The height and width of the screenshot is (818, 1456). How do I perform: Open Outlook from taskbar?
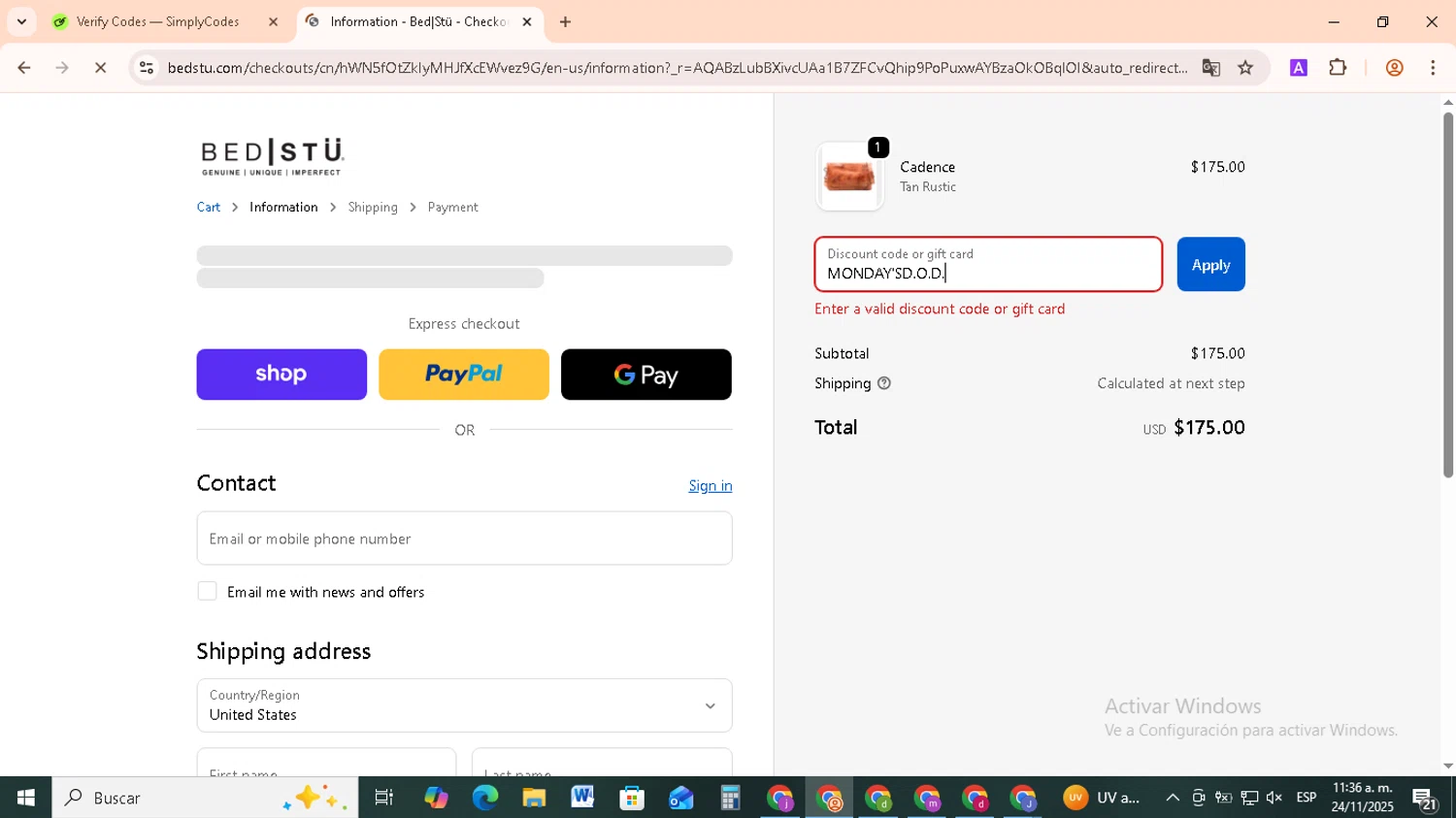pyautogui.click(x=680, y=798)
